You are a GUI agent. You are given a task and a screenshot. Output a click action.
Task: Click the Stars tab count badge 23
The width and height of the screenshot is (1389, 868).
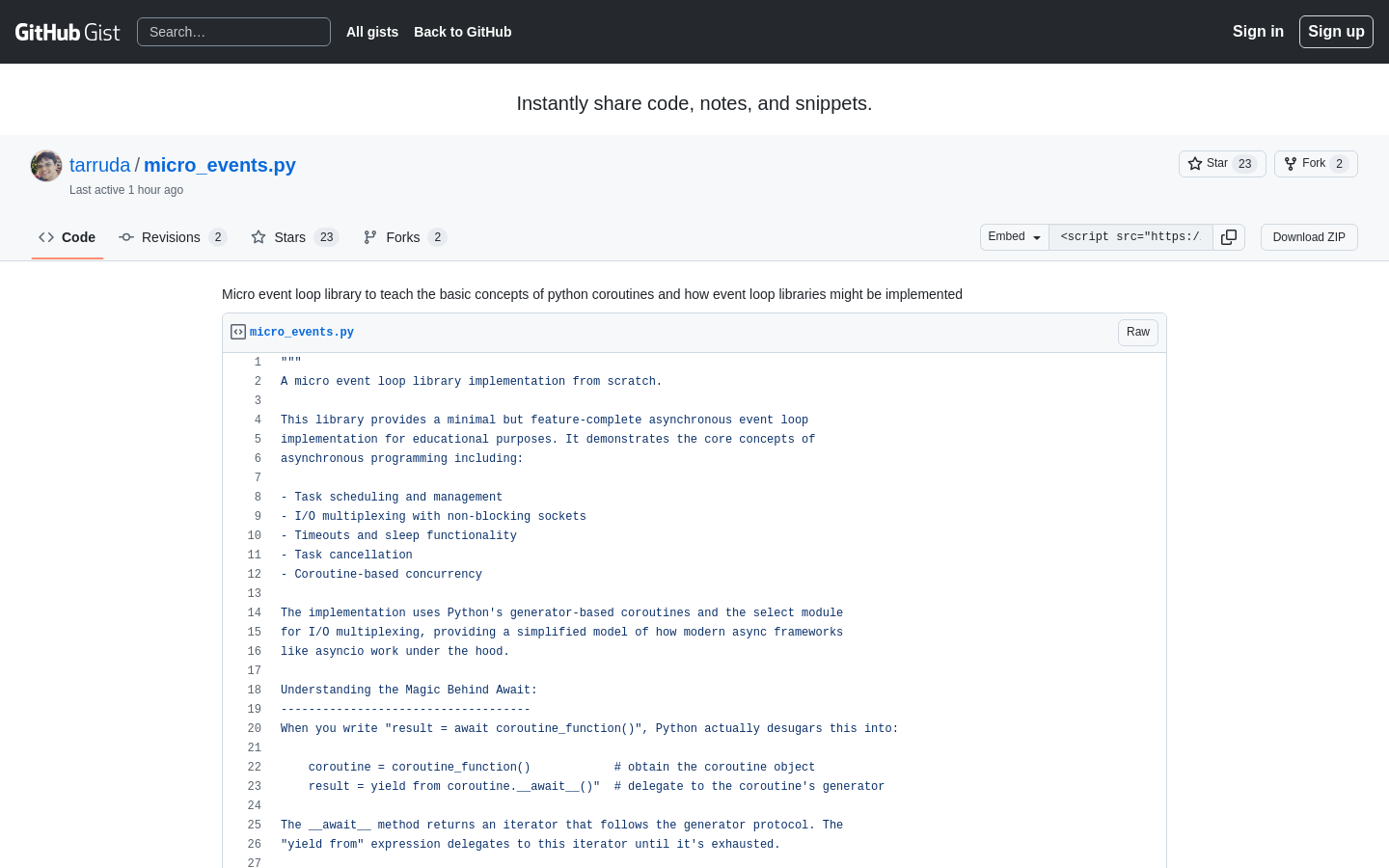point(327,237)
